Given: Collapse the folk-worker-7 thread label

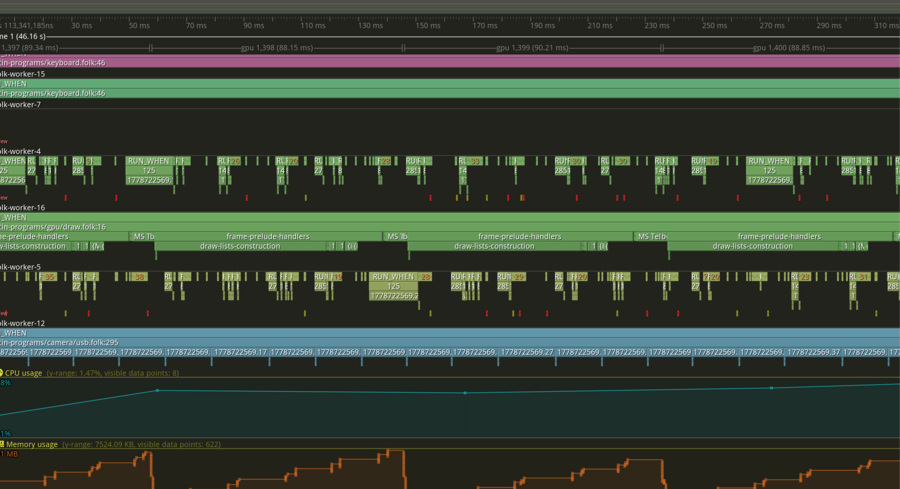Looking at the screenshot, I should click(x=20, y=104).
